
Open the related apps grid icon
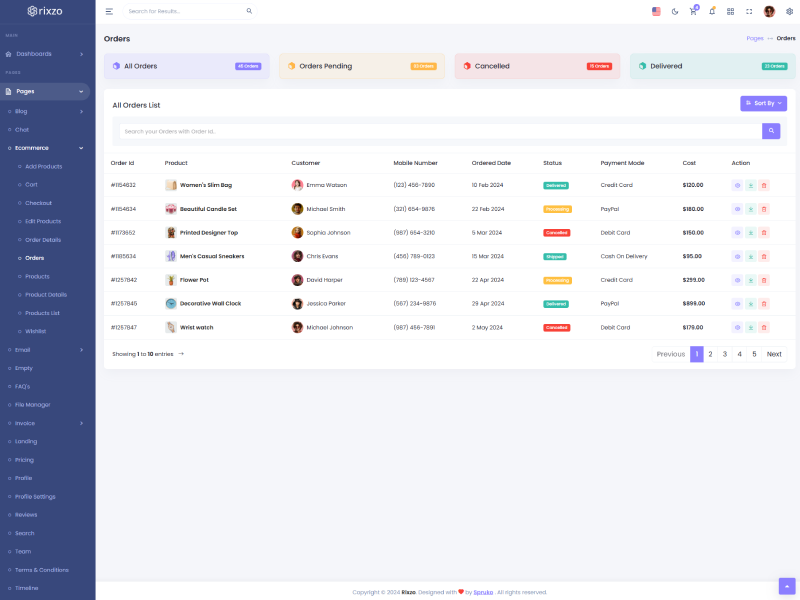[x=730, y=11]
